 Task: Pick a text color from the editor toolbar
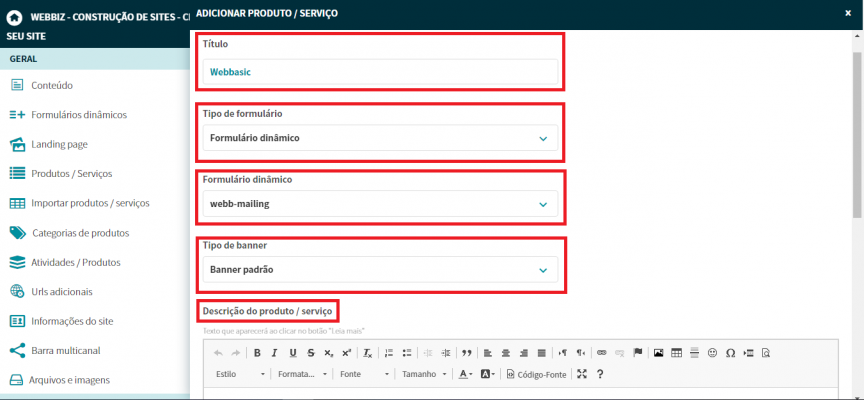pos(465,374)
